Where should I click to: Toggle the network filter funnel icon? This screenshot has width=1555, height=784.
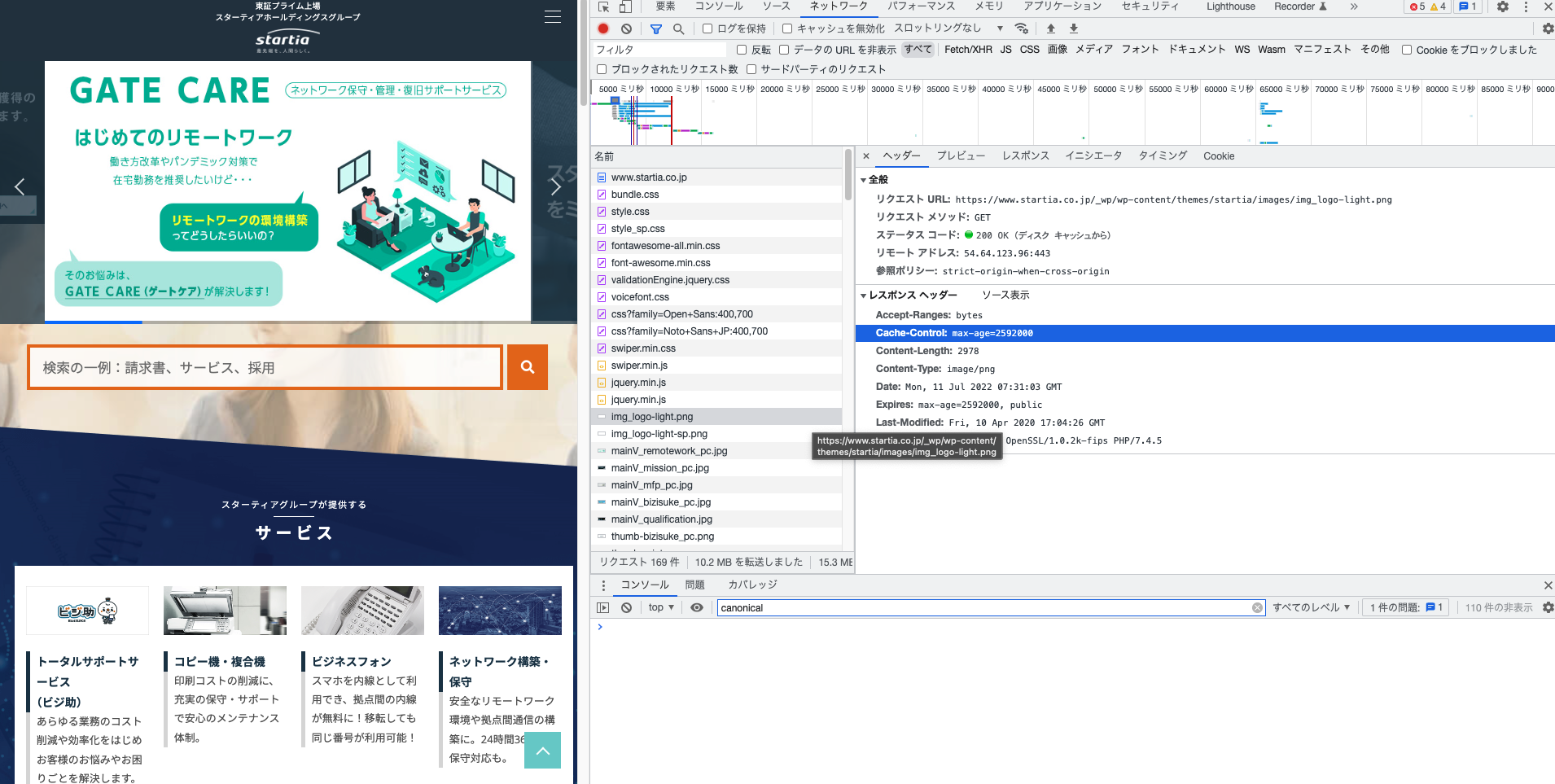click(656, 28)
